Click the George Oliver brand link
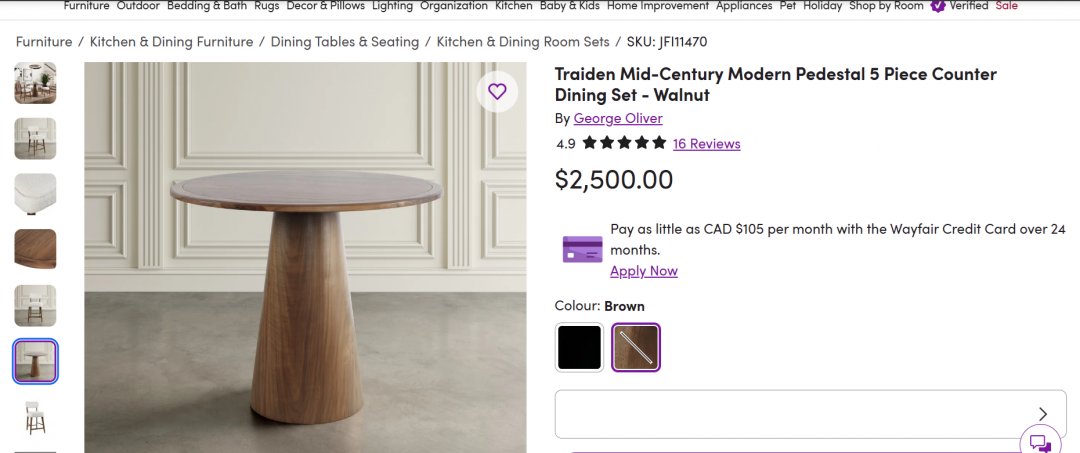 tap(618, 118)
